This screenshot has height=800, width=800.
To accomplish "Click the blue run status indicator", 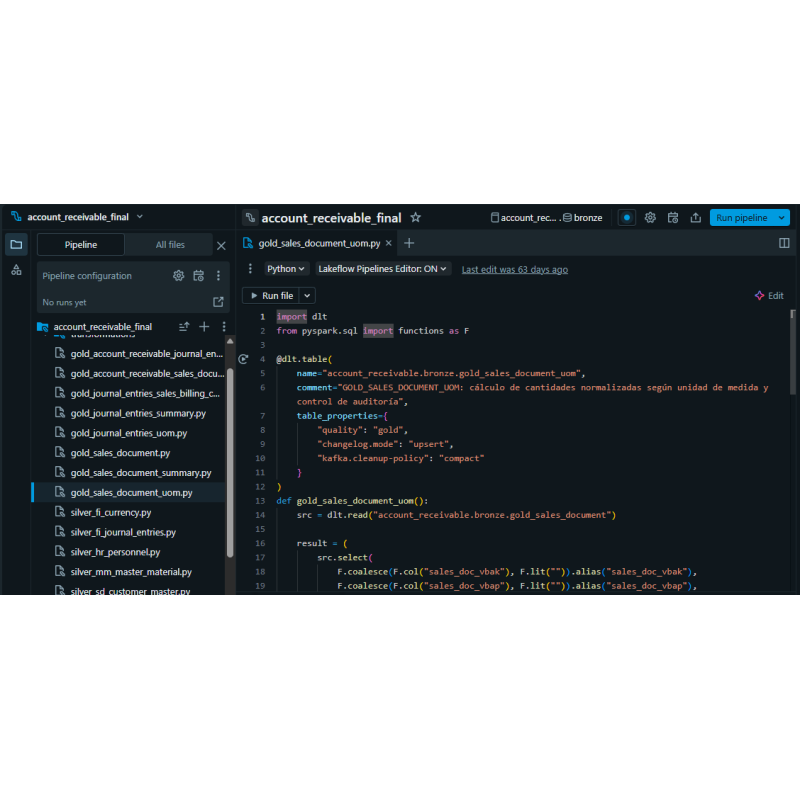I will pyautogui.click(x=627, y=217).
